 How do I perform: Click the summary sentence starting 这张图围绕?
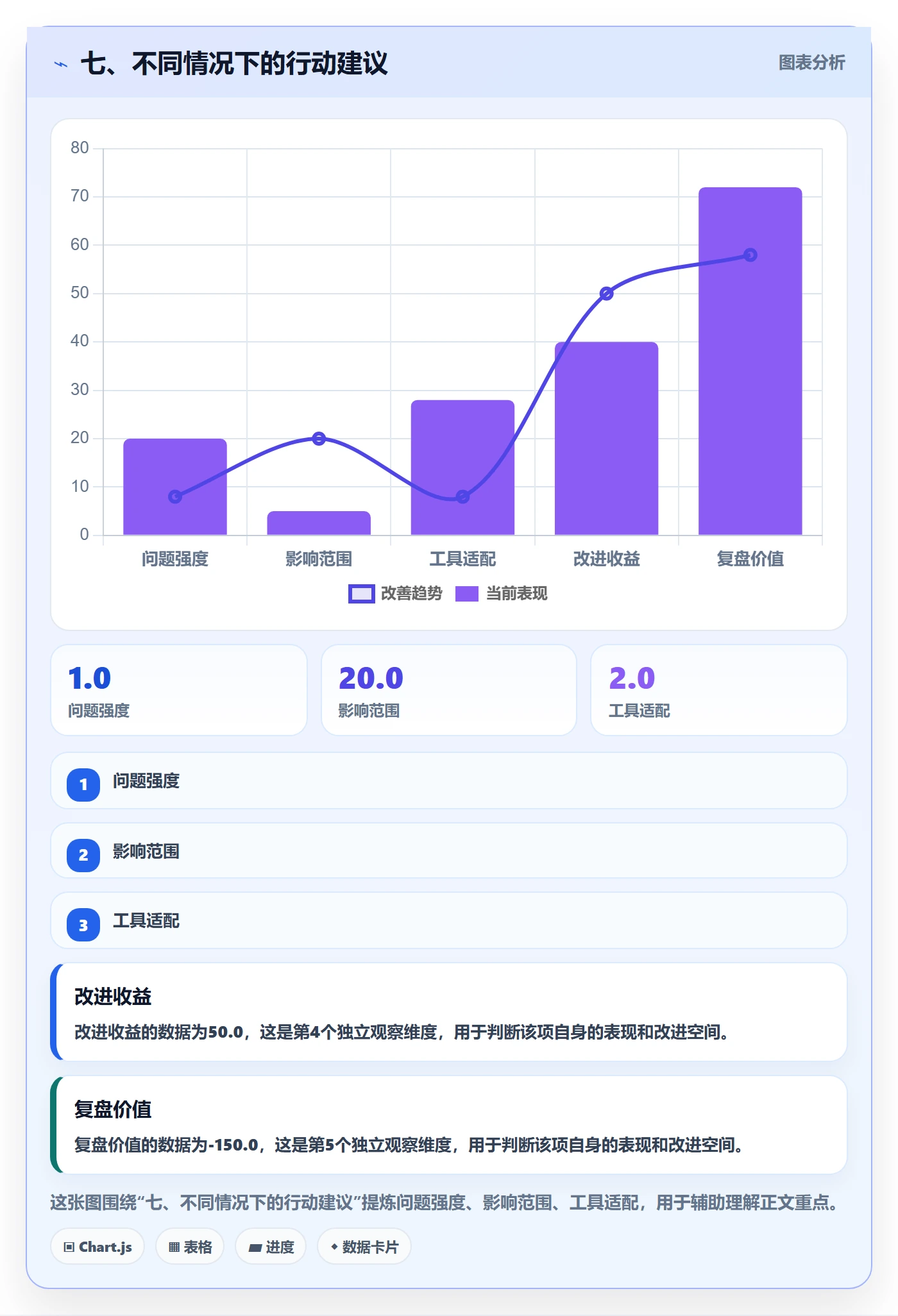(447, 1202)
